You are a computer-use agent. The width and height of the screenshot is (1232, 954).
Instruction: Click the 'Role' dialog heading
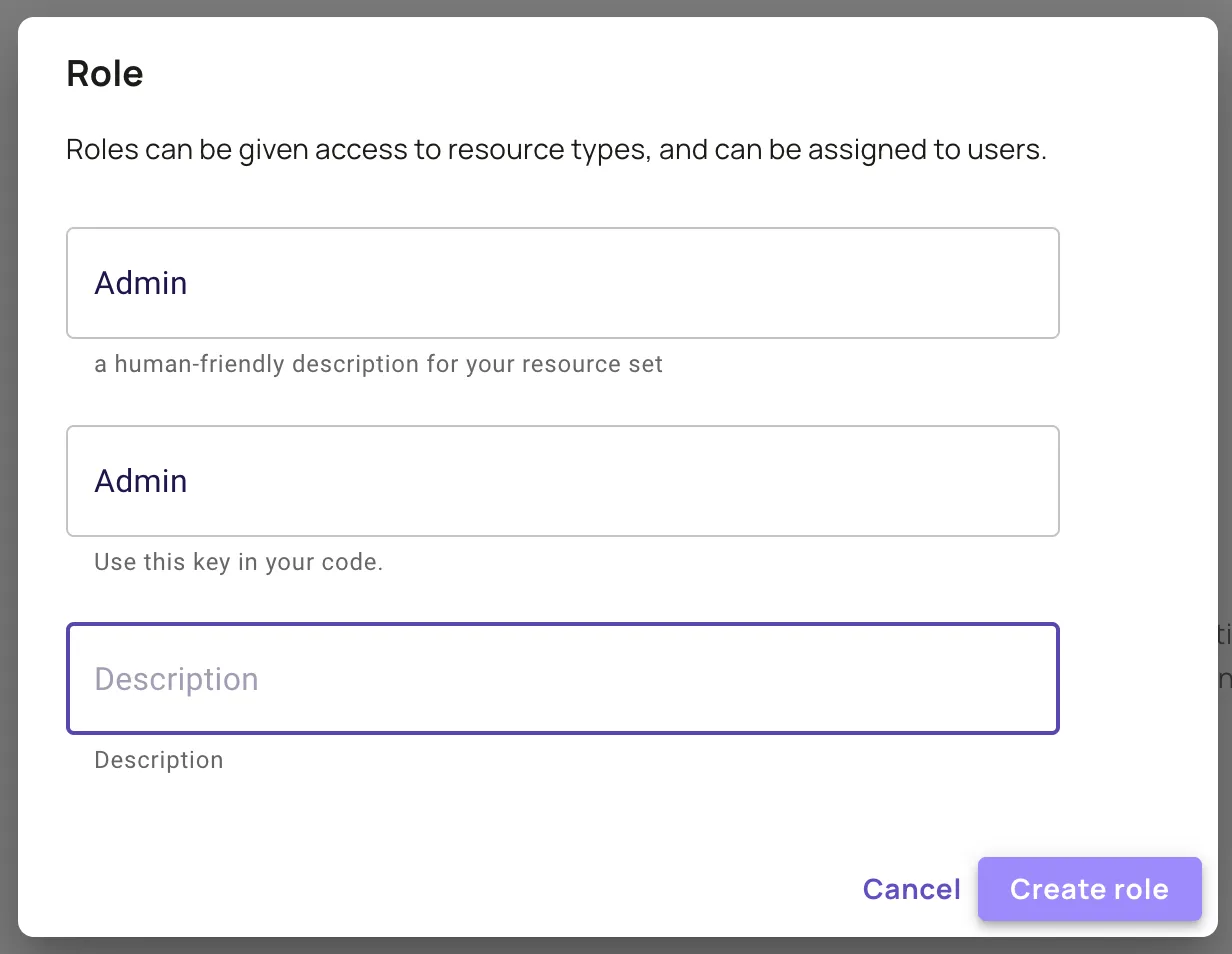point(105,74)
